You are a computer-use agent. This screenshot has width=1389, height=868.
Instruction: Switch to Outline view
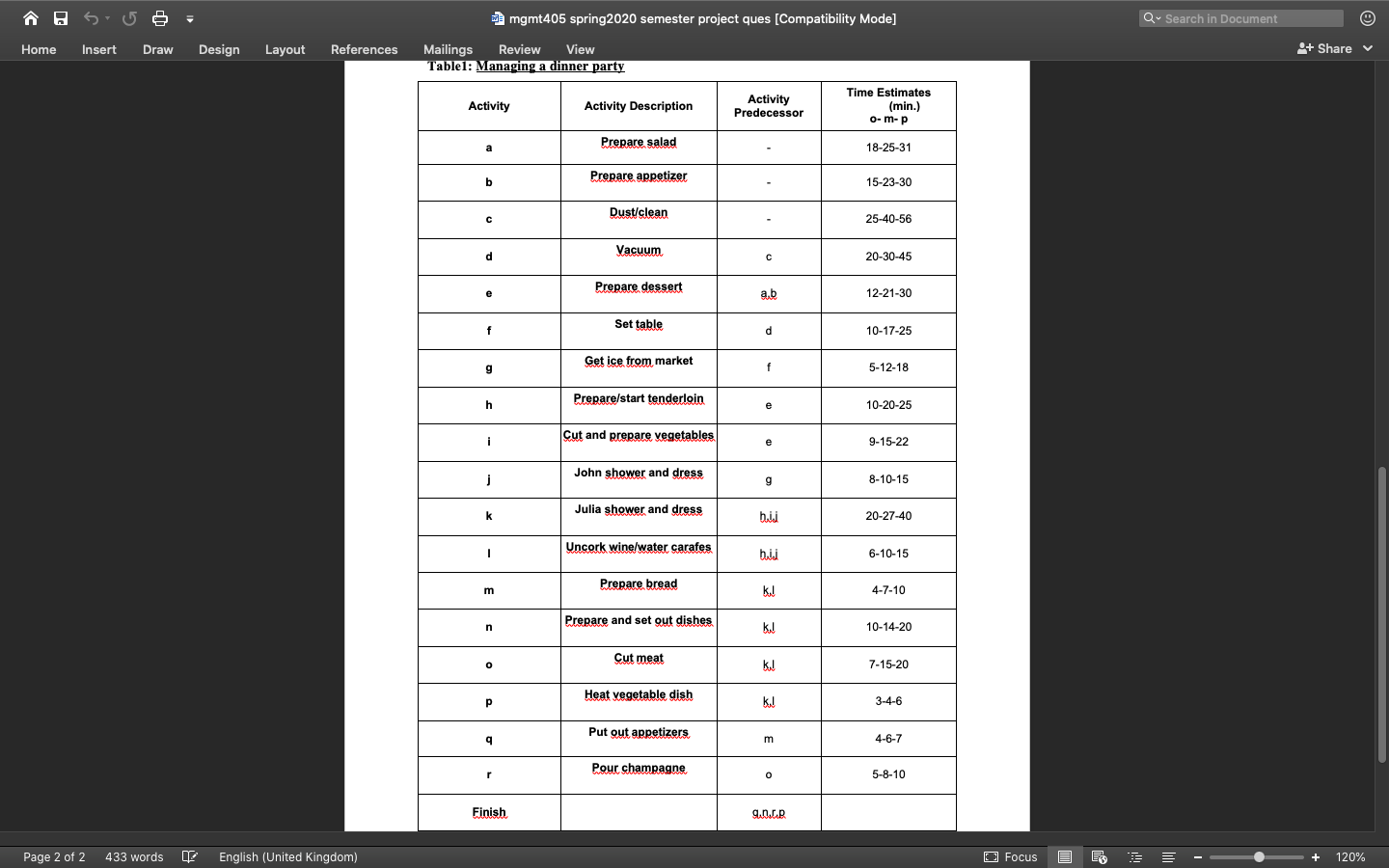[1135, 856]
